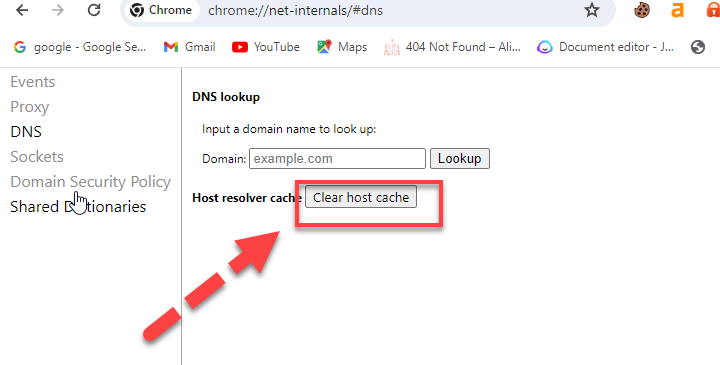Open the Maps bookmark
This screenshot has width=720, height=365.
tap(342, 47)
